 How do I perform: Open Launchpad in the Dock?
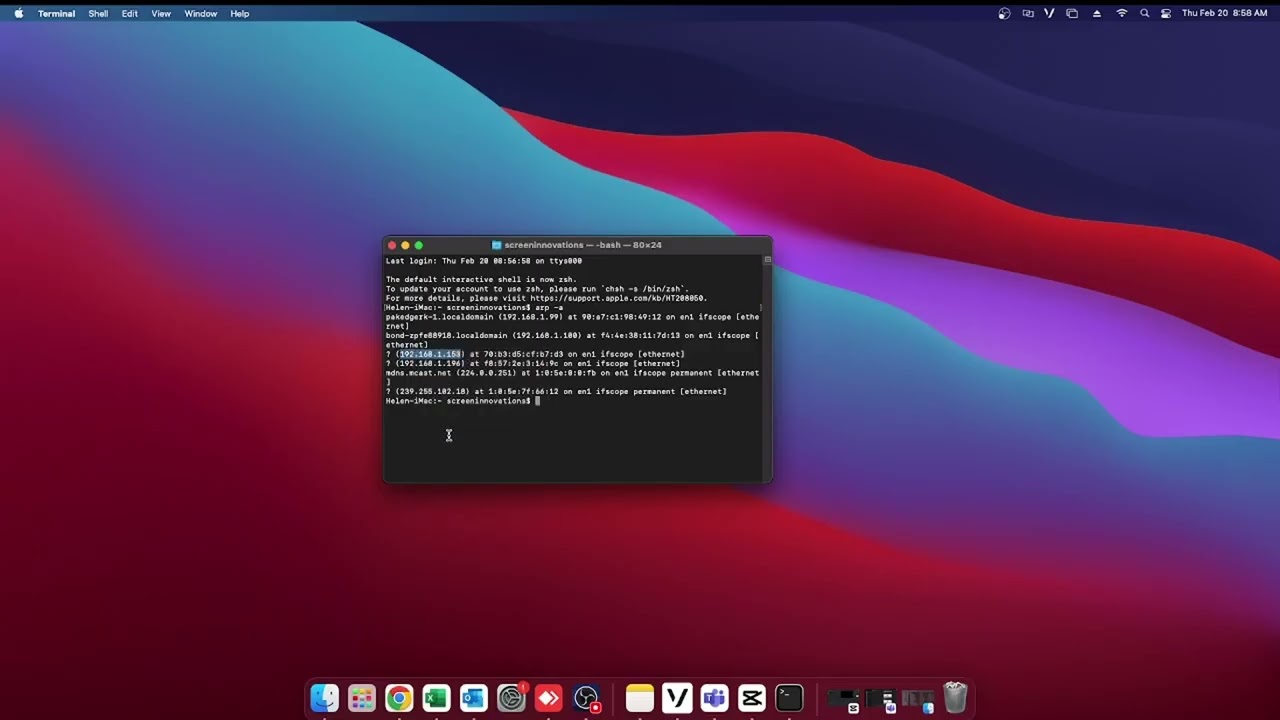point(362,697)
